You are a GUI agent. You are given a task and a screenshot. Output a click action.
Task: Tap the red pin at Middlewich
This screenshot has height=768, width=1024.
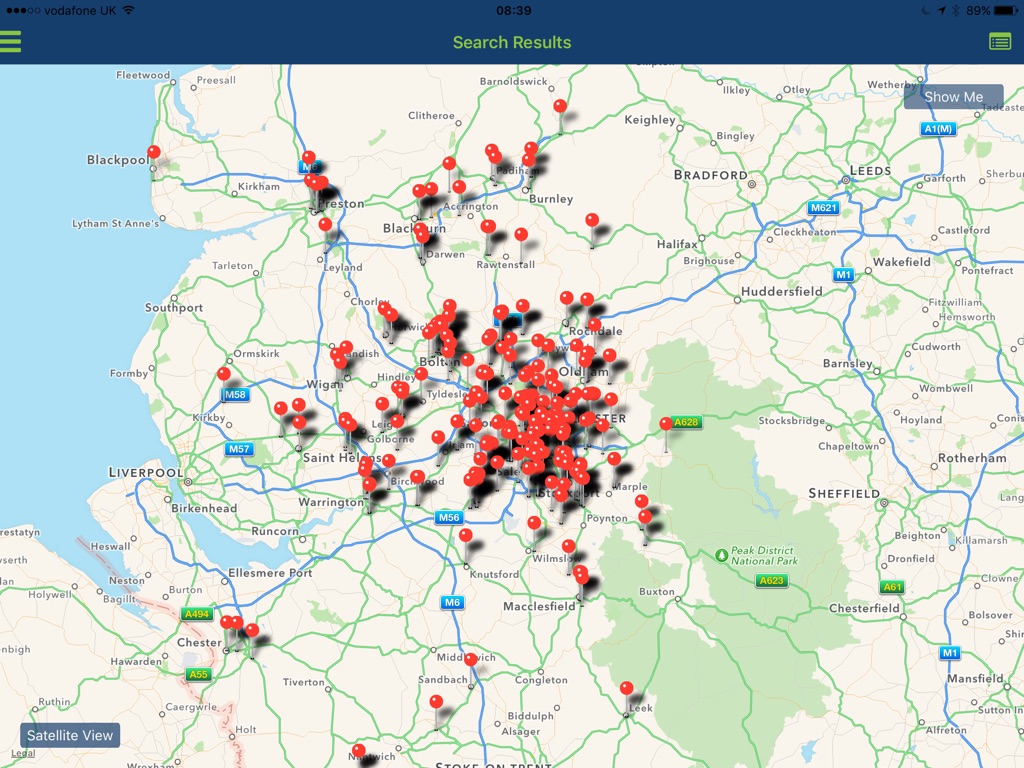tap(470, 660)
